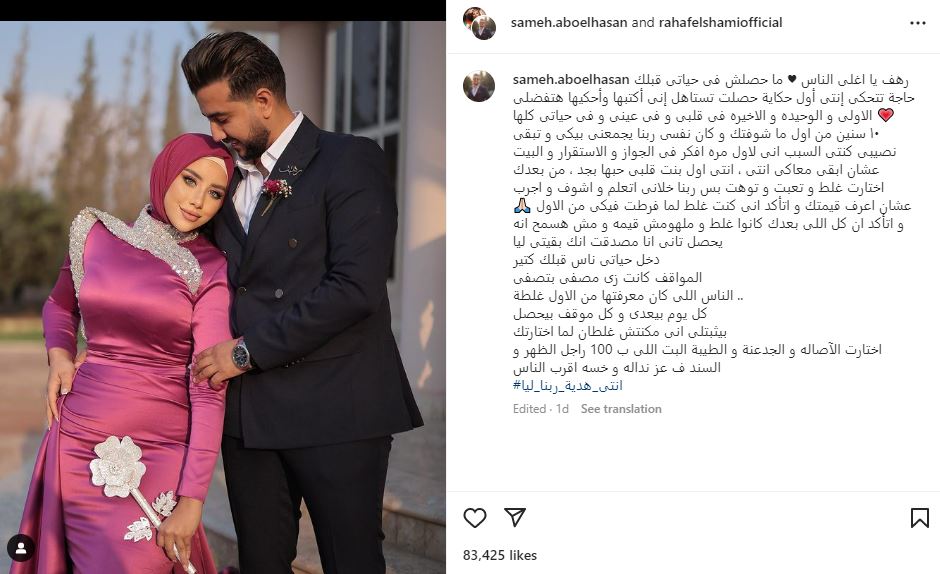Save the post with the bookmark icon

(x=919, y=518)
